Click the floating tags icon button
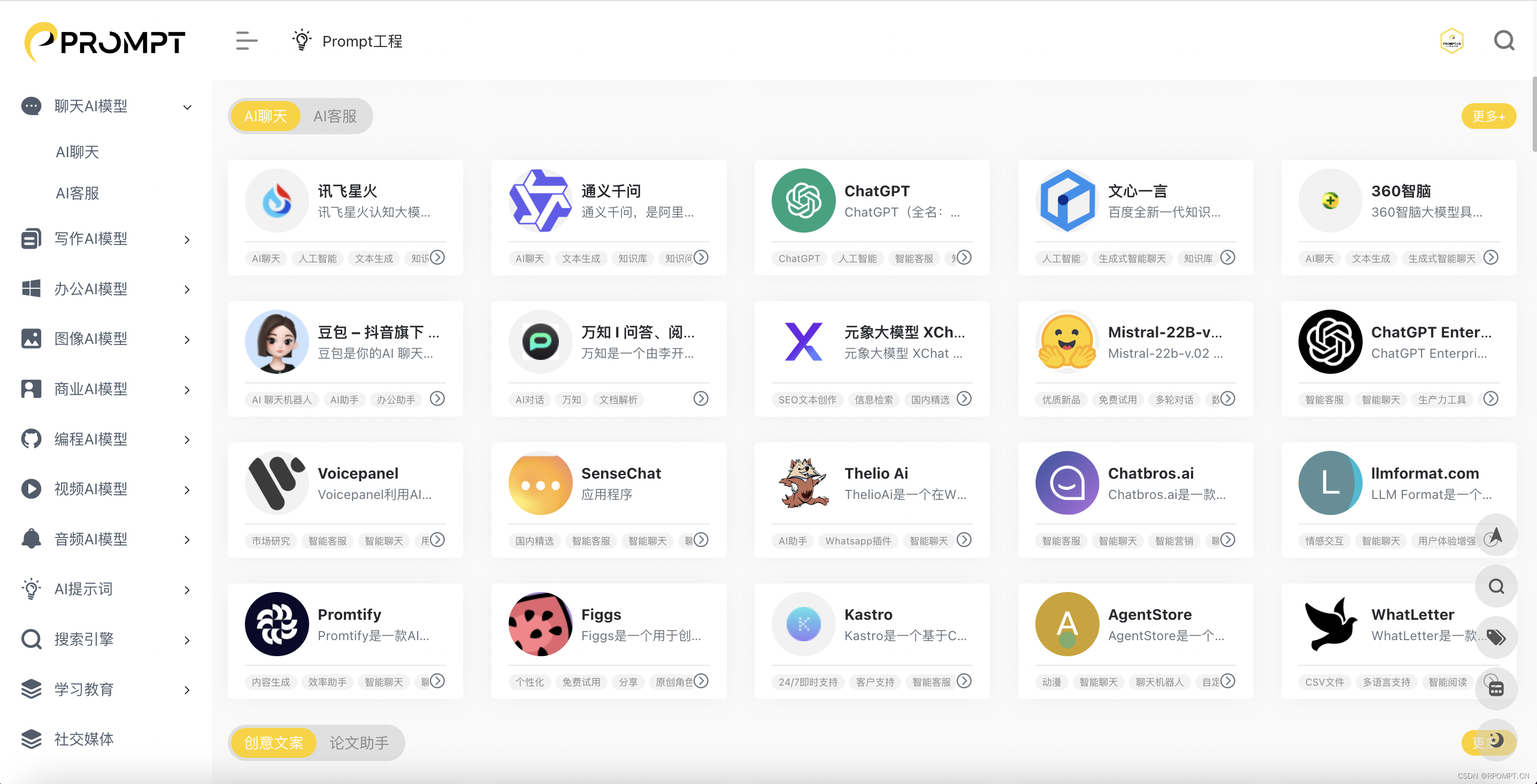This screenshot has width=1537, height=784. point(1495,637)
